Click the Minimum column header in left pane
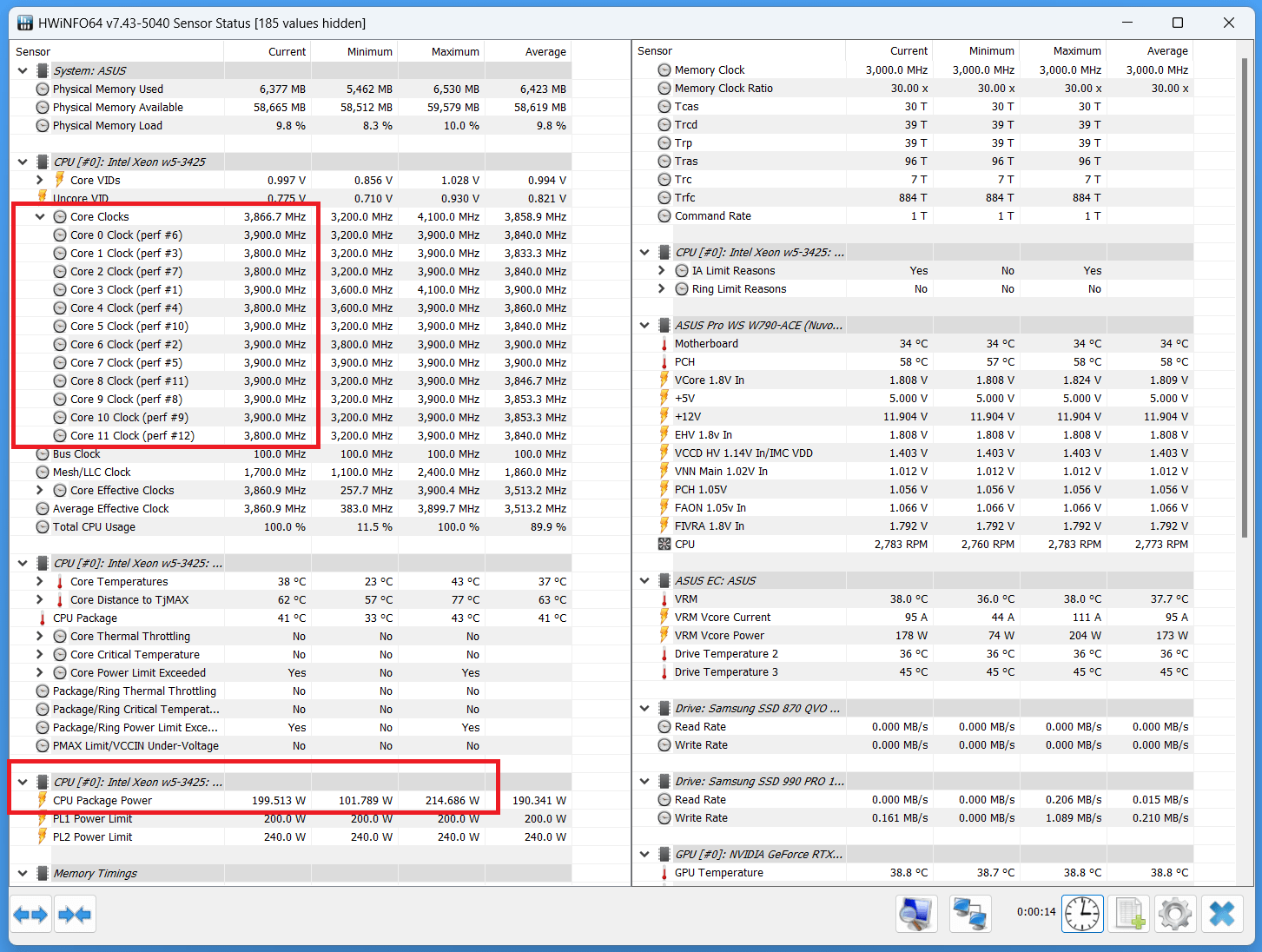The width and height of the screenshot is (1262, 952). coord(354,51)
